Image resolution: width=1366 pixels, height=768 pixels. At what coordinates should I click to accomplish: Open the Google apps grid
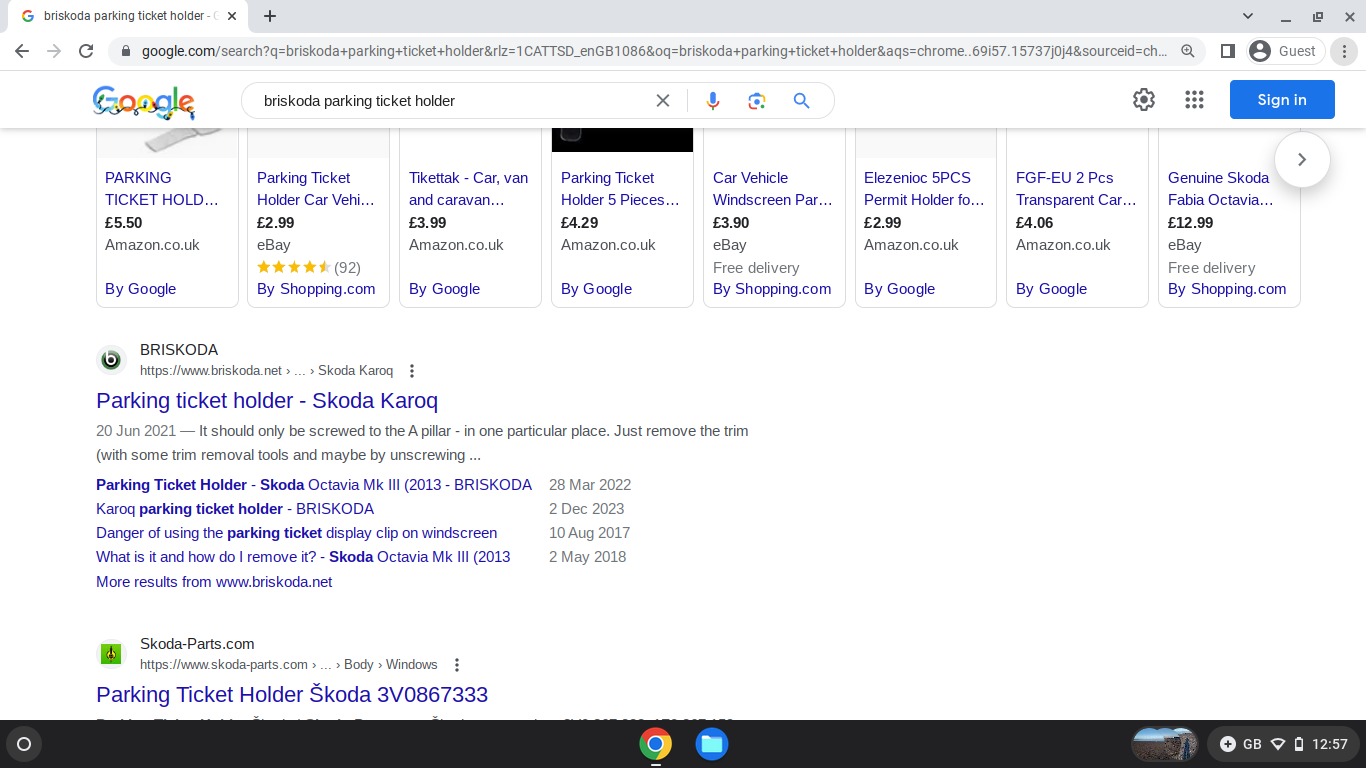pyautogui.click(x=1194, y=100)
